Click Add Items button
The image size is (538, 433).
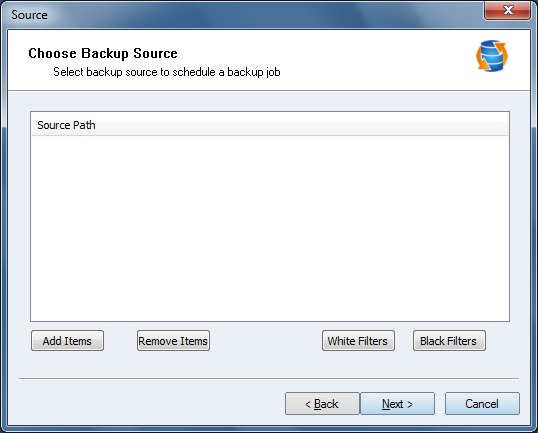[x=67, y=341]
